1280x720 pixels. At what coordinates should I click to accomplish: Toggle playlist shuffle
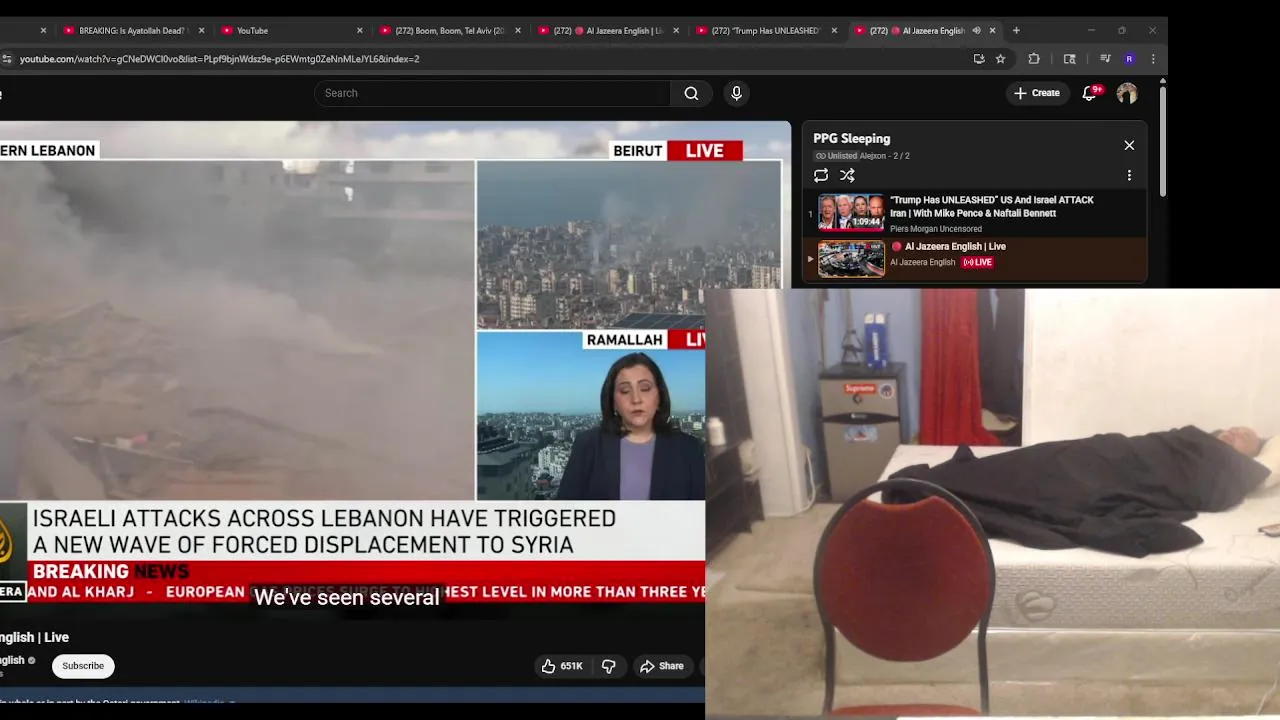847,175
